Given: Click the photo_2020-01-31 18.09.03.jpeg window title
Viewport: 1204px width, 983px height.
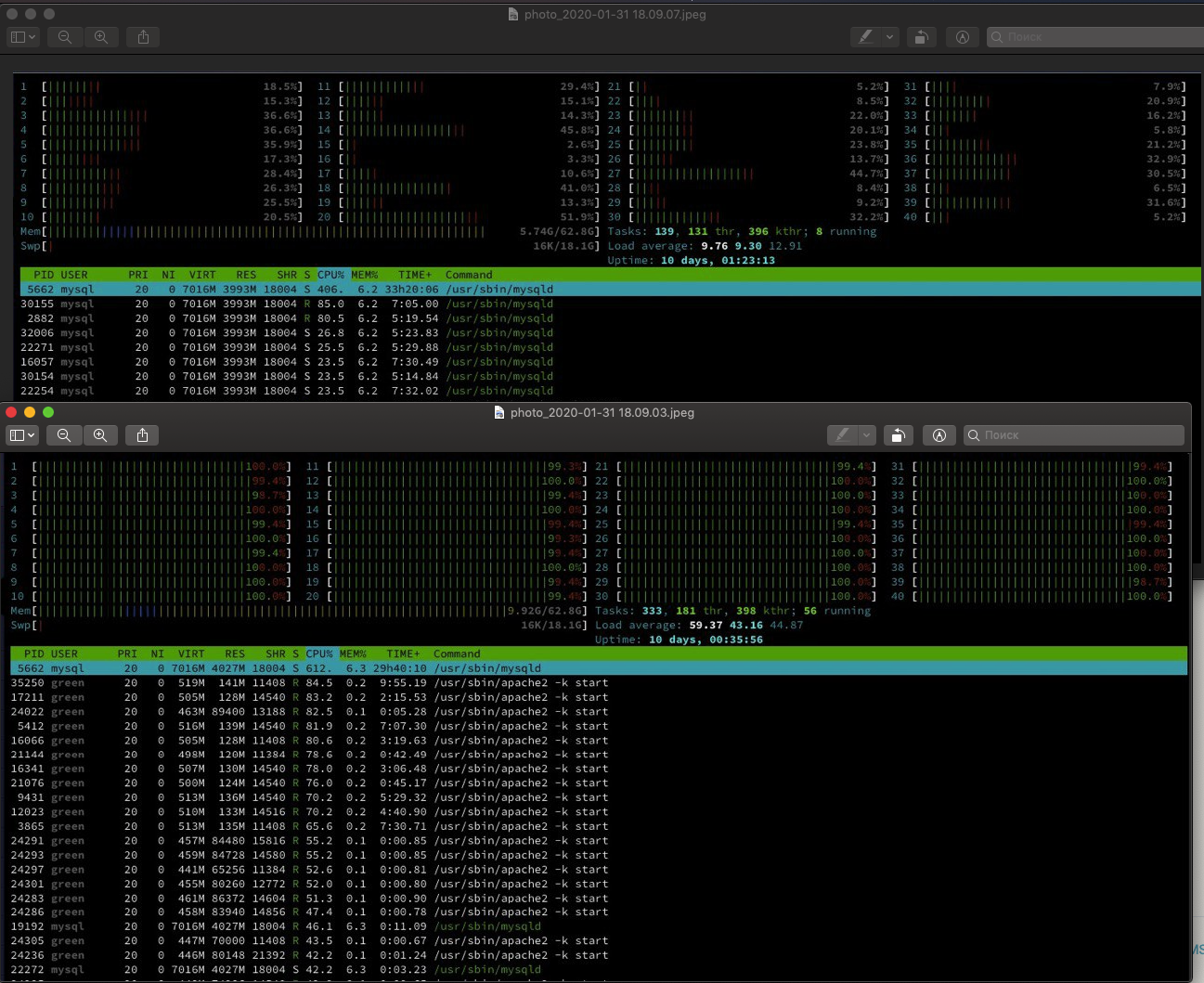Looking at the screenshot, I should [x=602, y=413].
